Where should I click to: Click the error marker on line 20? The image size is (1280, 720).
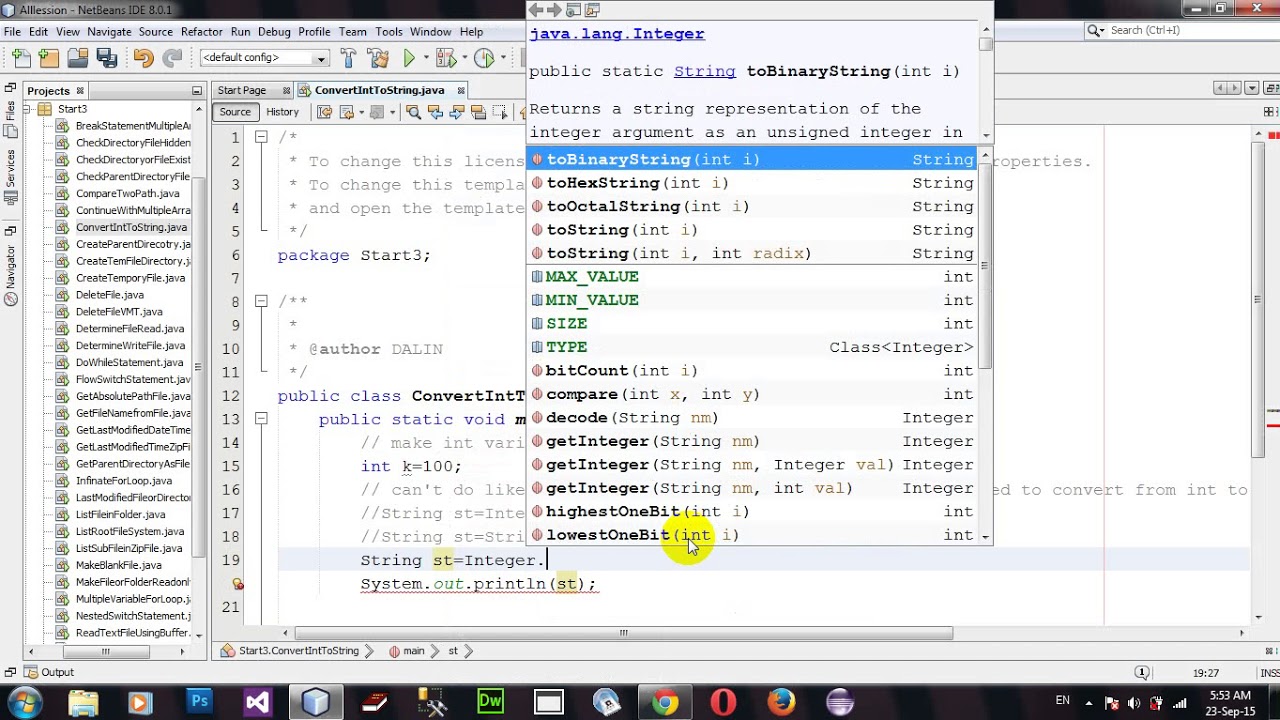coord(237,583)
